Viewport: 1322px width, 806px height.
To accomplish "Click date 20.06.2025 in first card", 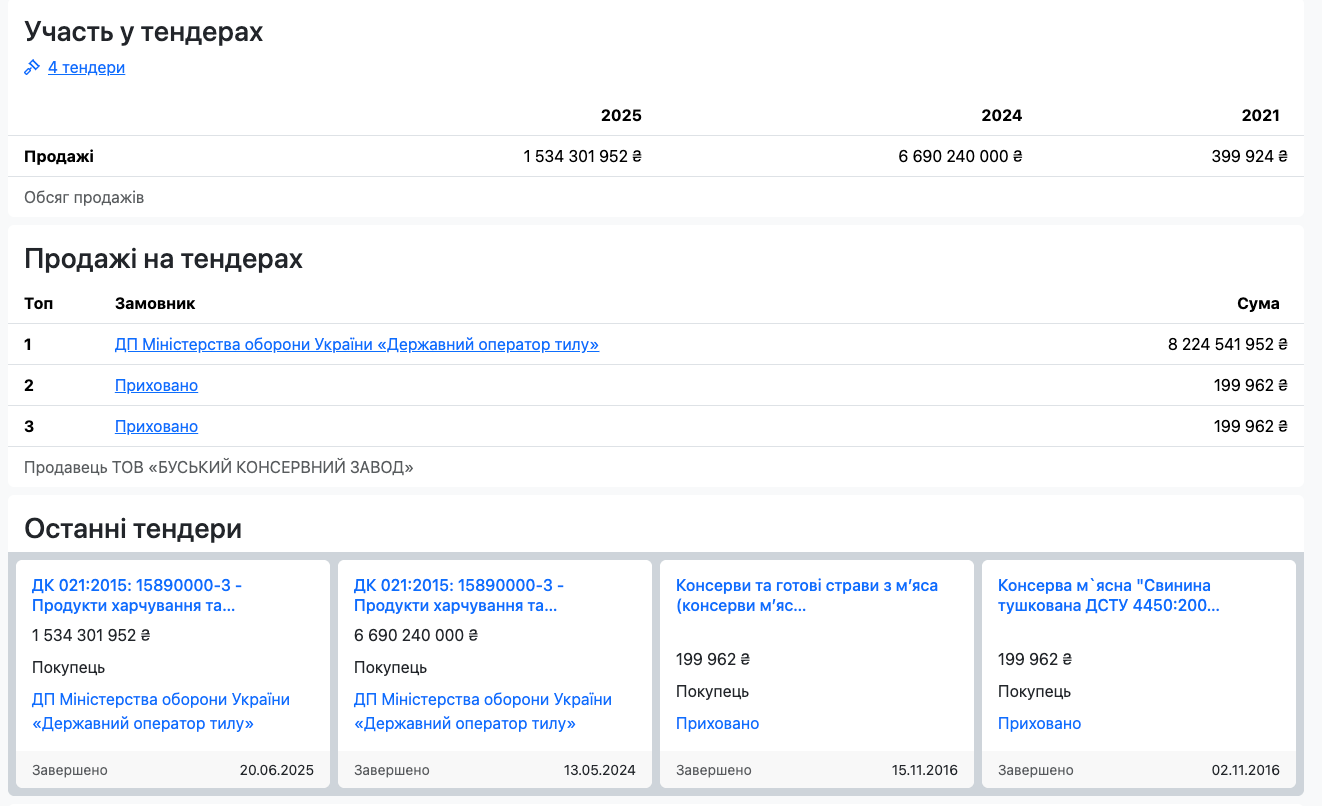I will (277, 770).
